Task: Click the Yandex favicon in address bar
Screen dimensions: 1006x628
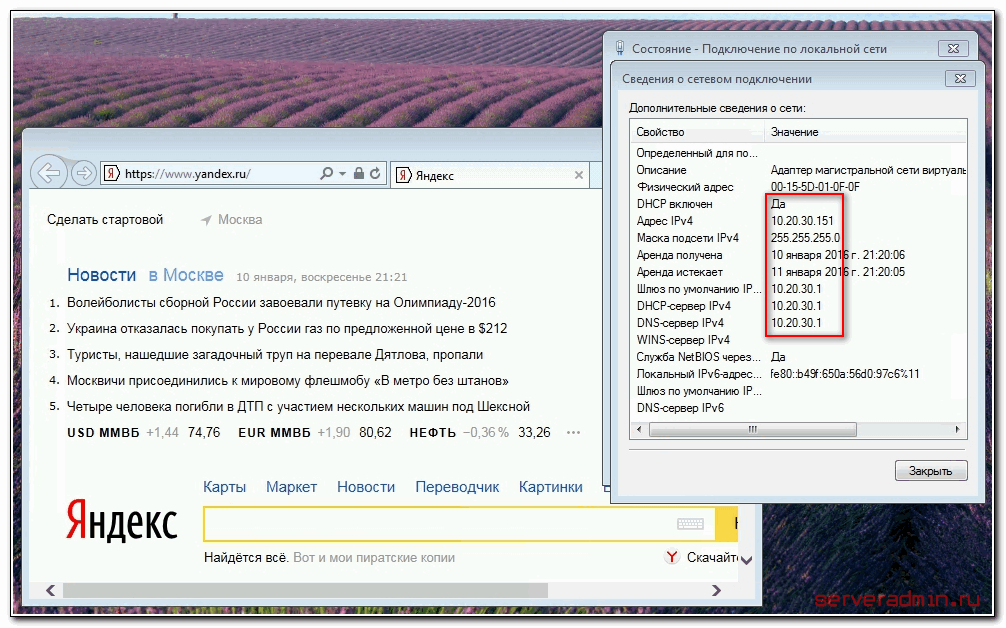Action: pos(112,173)
